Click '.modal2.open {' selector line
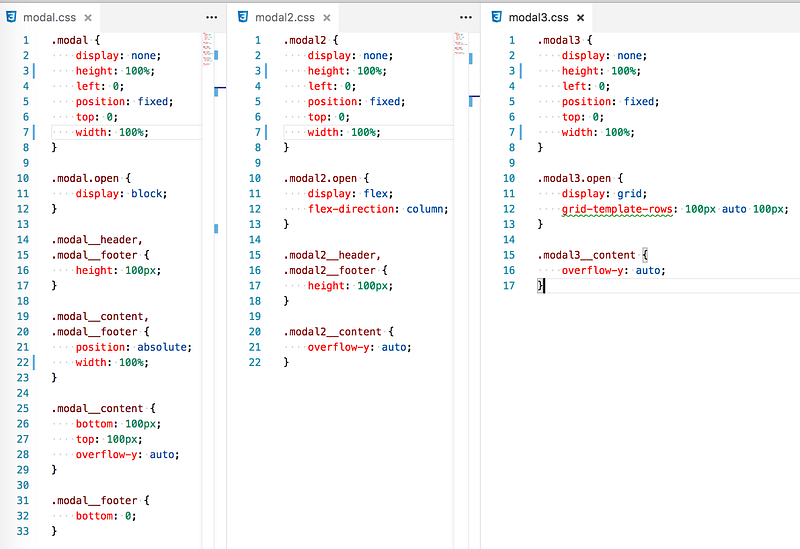The image size is (800, 549). [x=326, y=179]
